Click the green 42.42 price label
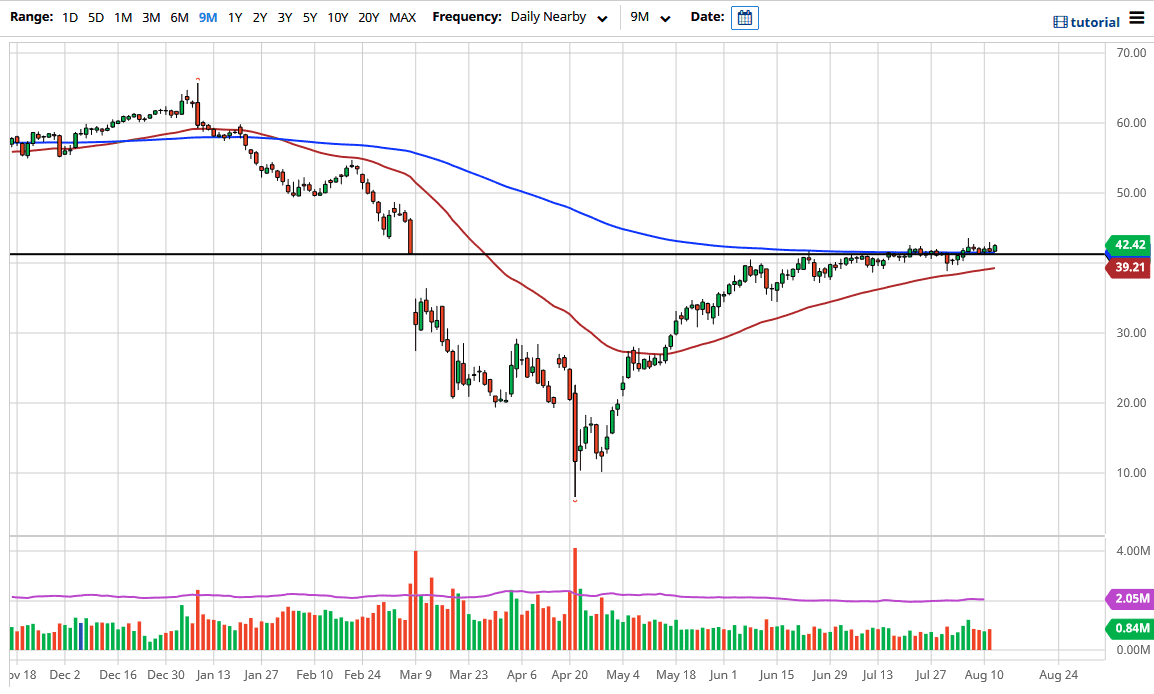Screen dimensions: 1154x694 [x=1128, y=245]
